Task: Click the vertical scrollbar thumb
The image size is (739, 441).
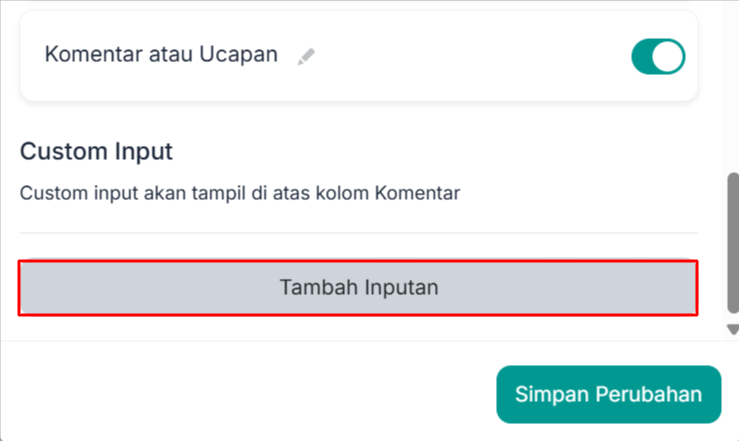Action: pyautogui.click(x=733, y=243)
